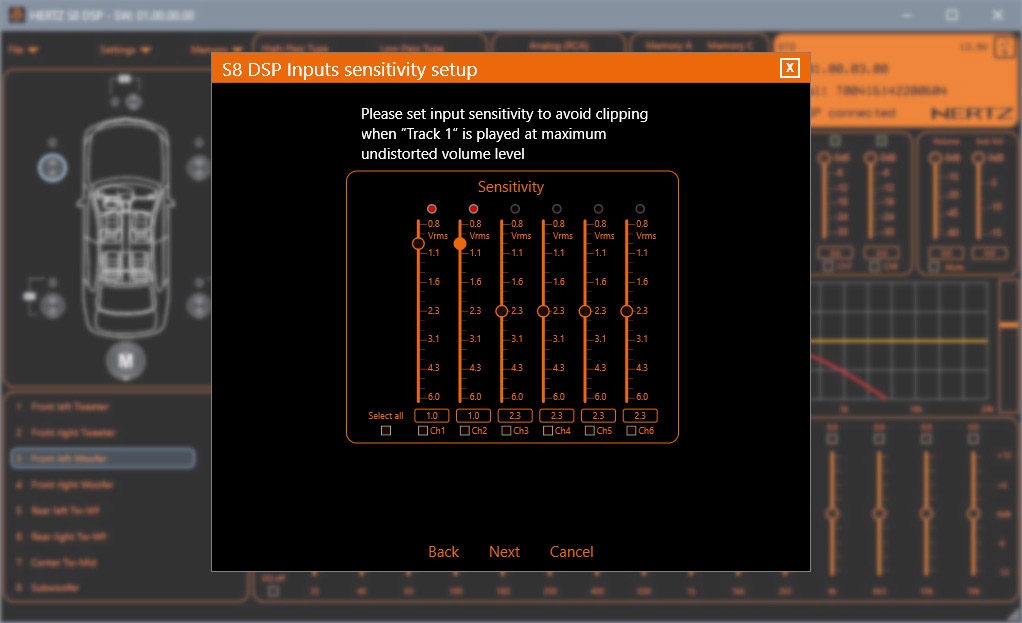
Task: Click the Ch1 clipping indicator light
Action: coord(431,209)
